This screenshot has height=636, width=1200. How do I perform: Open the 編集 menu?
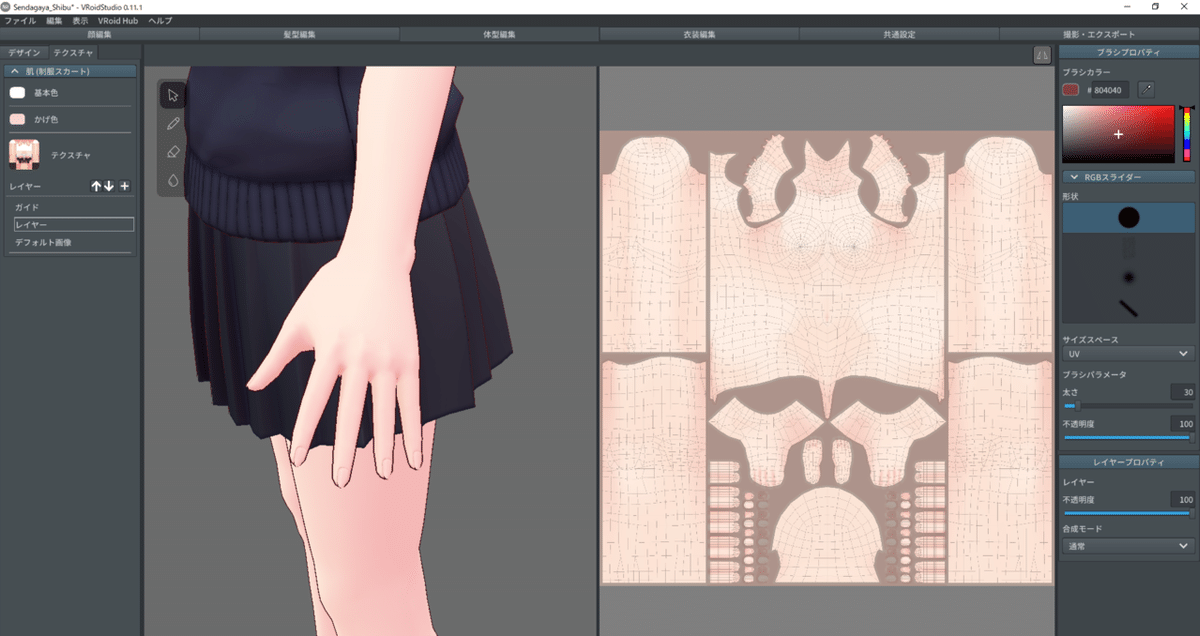54,20
